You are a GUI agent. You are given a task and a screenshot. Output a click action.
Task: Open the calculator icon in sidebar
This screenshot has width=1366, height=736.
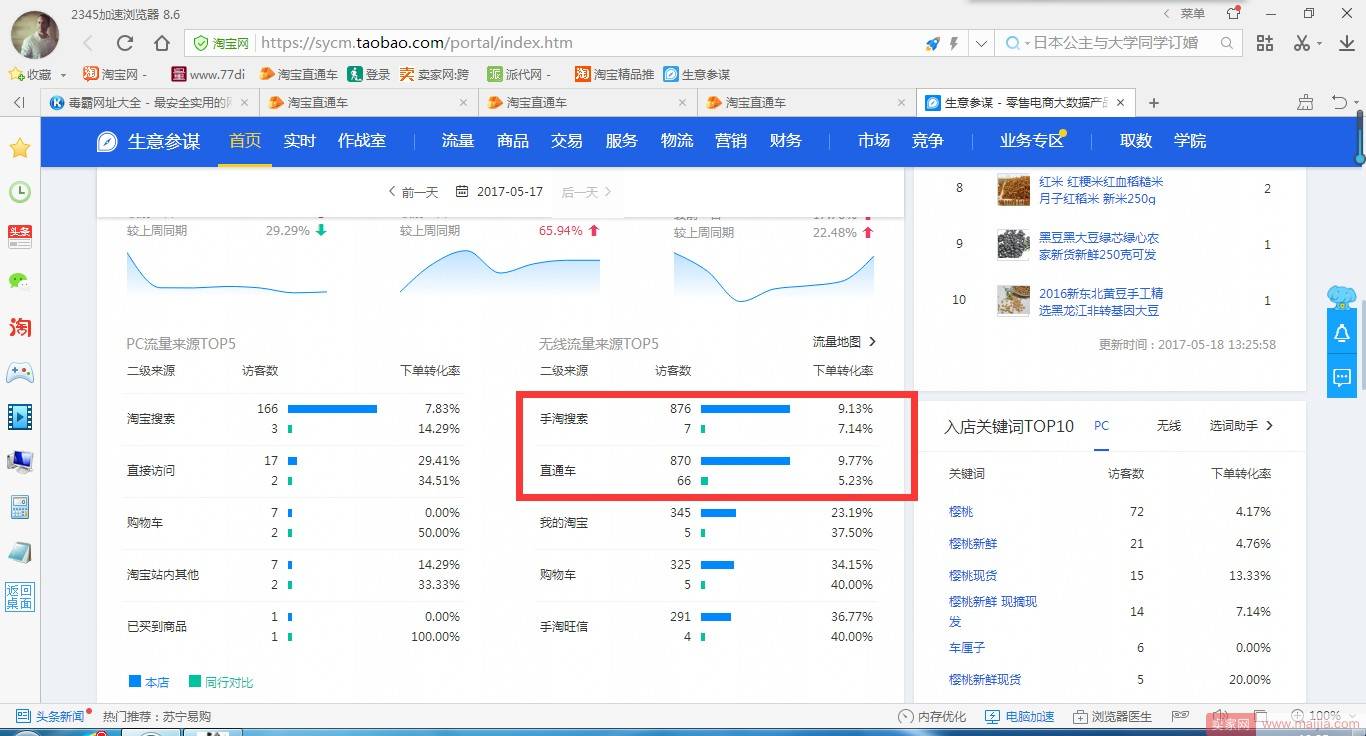pos(20,507)
